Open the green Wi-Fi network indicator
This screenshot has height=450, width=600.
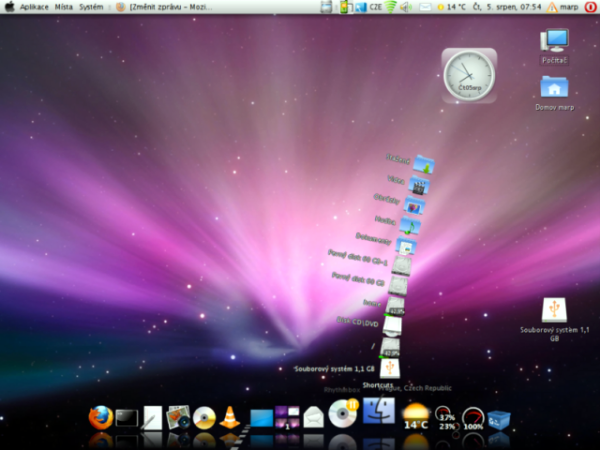pos(391,7)
